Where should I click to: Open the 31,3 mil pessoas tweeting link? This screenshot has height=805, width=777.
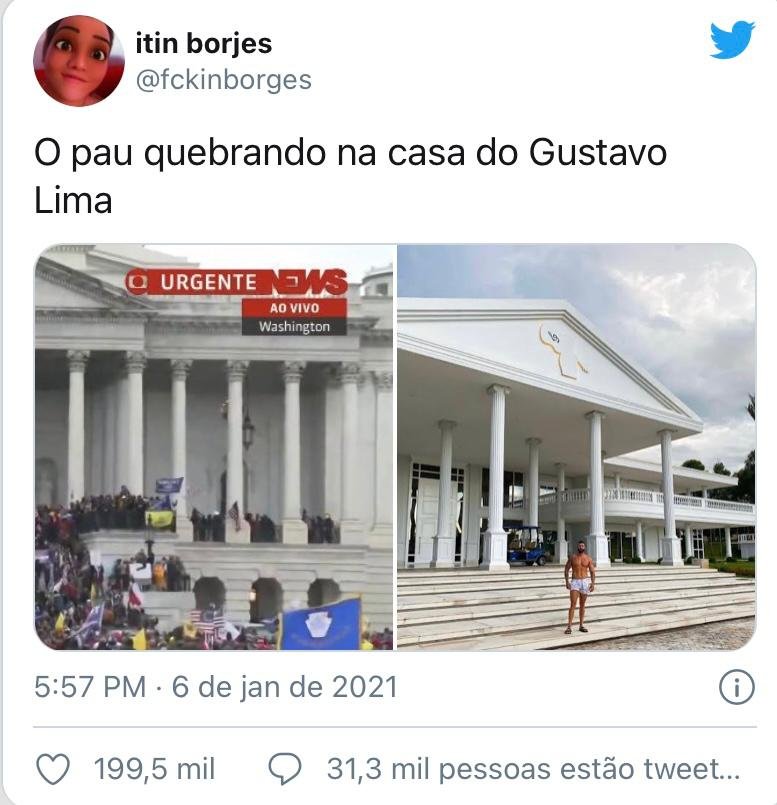point(533,769)
